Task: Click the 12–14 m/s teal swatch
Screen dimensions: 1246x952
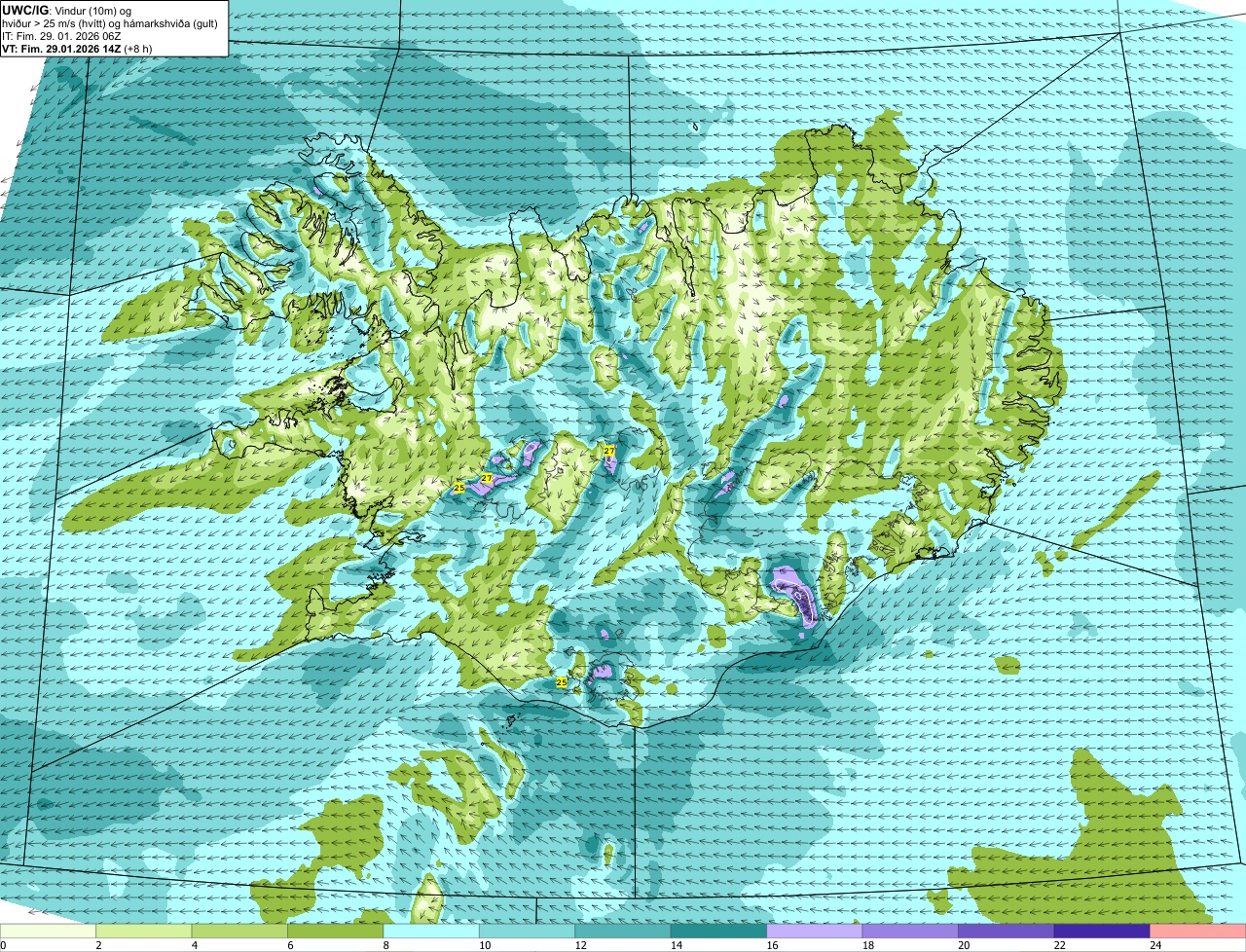Action: click(623, 931)
